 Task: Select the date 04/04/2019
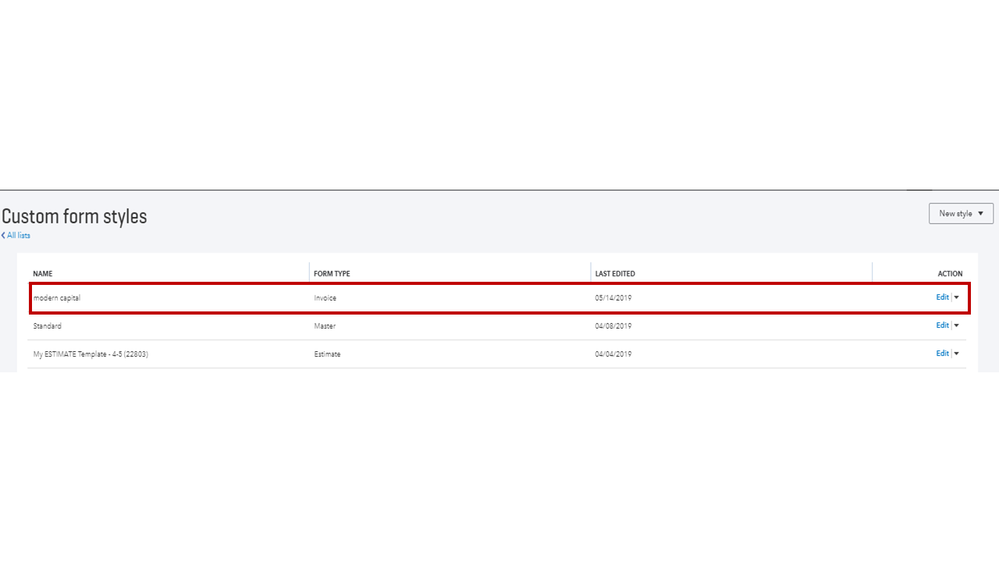click(613, 354)
